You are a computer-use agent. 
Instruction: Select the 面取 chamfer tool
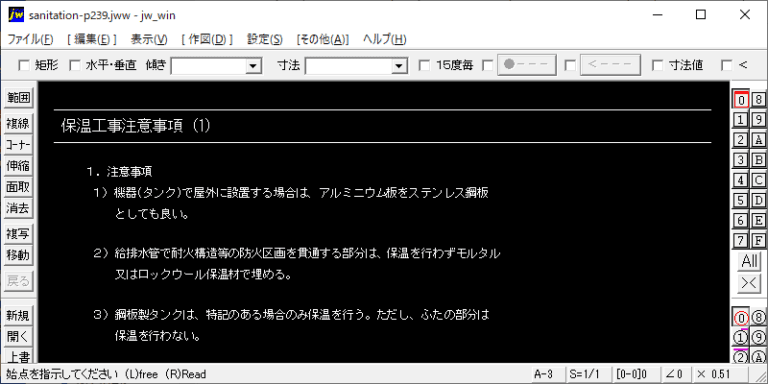[18, 187]
